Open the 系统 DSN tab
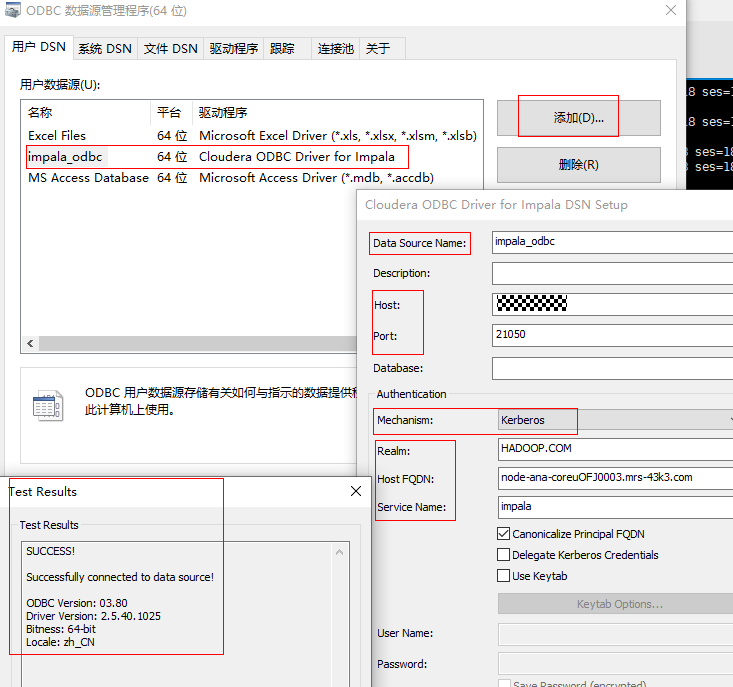This screenshot has width=733, height=687. [x=105, y=48]
